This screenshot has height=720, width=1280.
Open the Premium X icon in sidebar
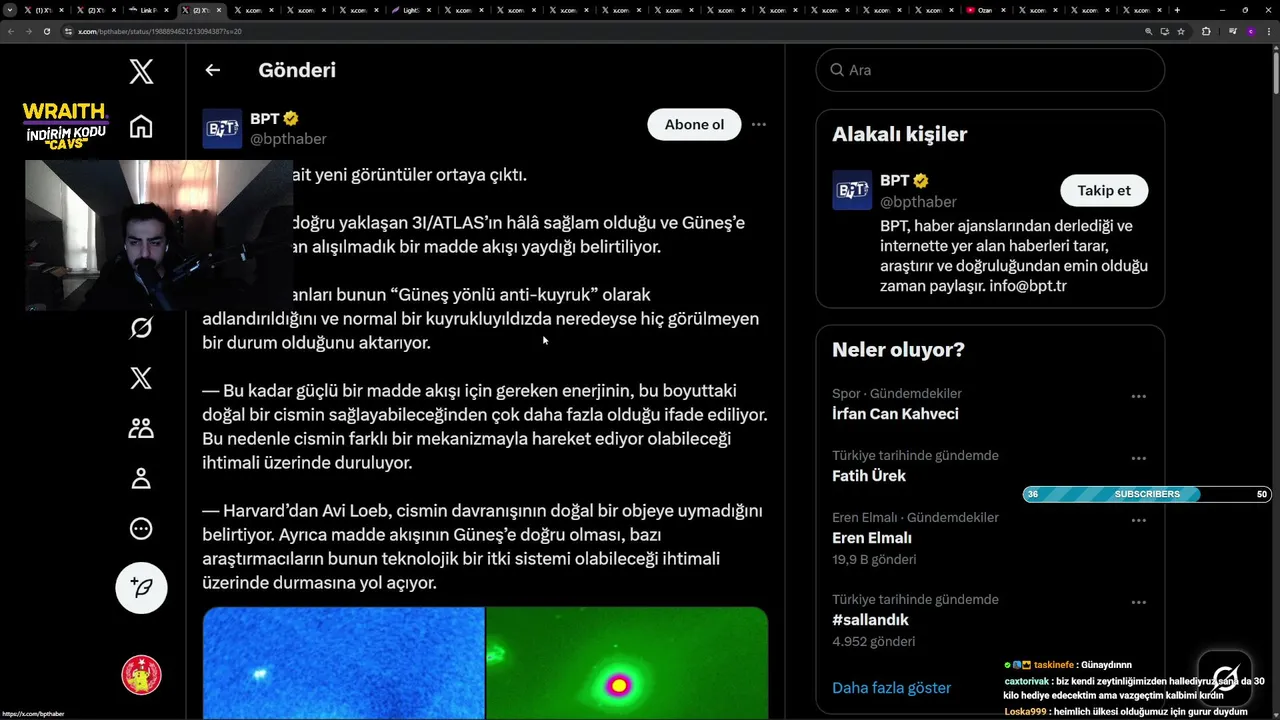pos(141,377)
